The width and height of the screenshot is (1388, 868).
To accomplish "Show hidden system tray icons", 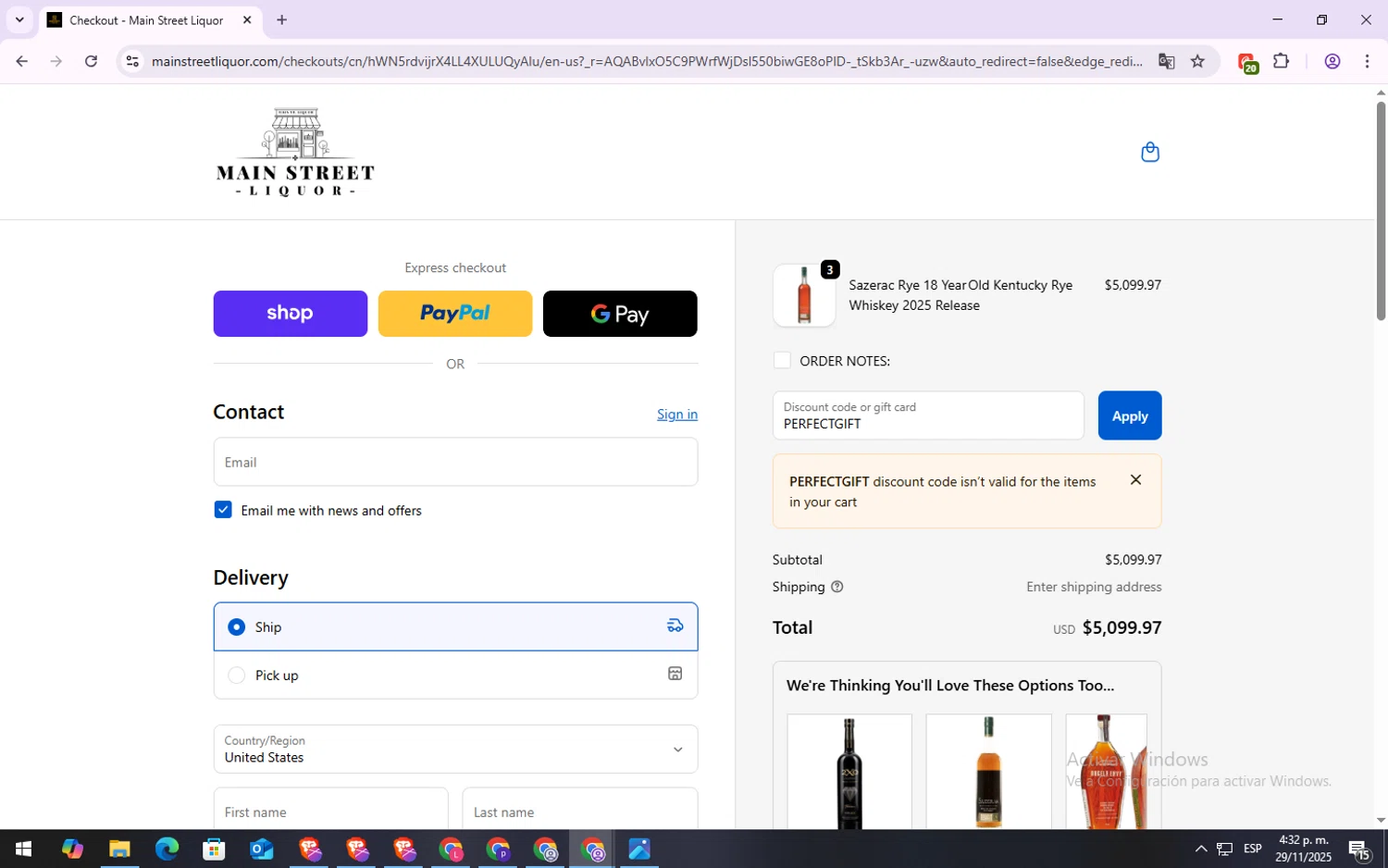I will coord(1200,849).
